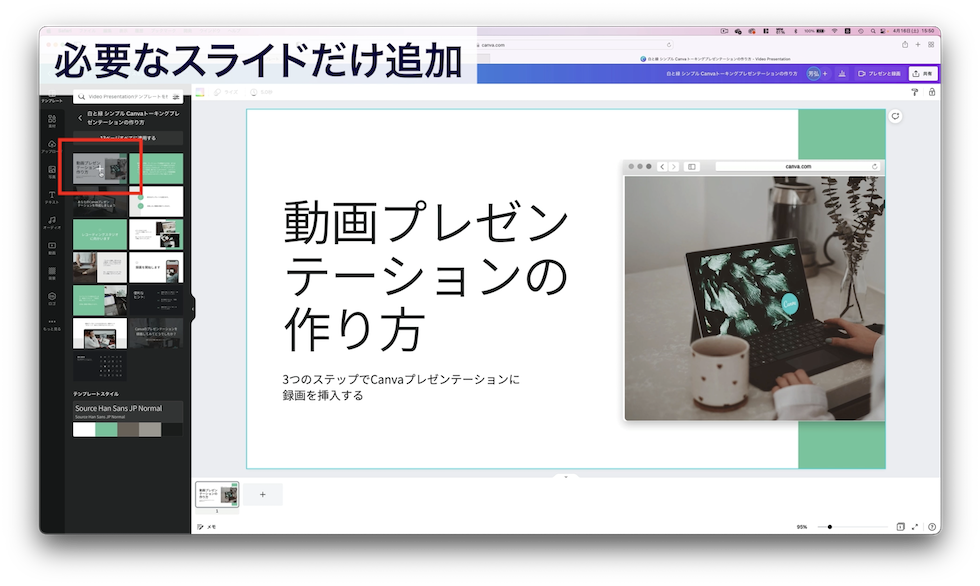Click Safari's share icon
The height and width of the screenshot is (586, 980).
tap(904, 44)
